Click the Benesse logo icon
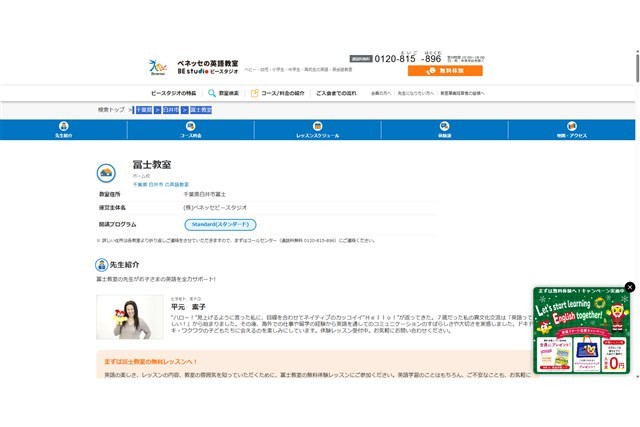 pos(158,67)
